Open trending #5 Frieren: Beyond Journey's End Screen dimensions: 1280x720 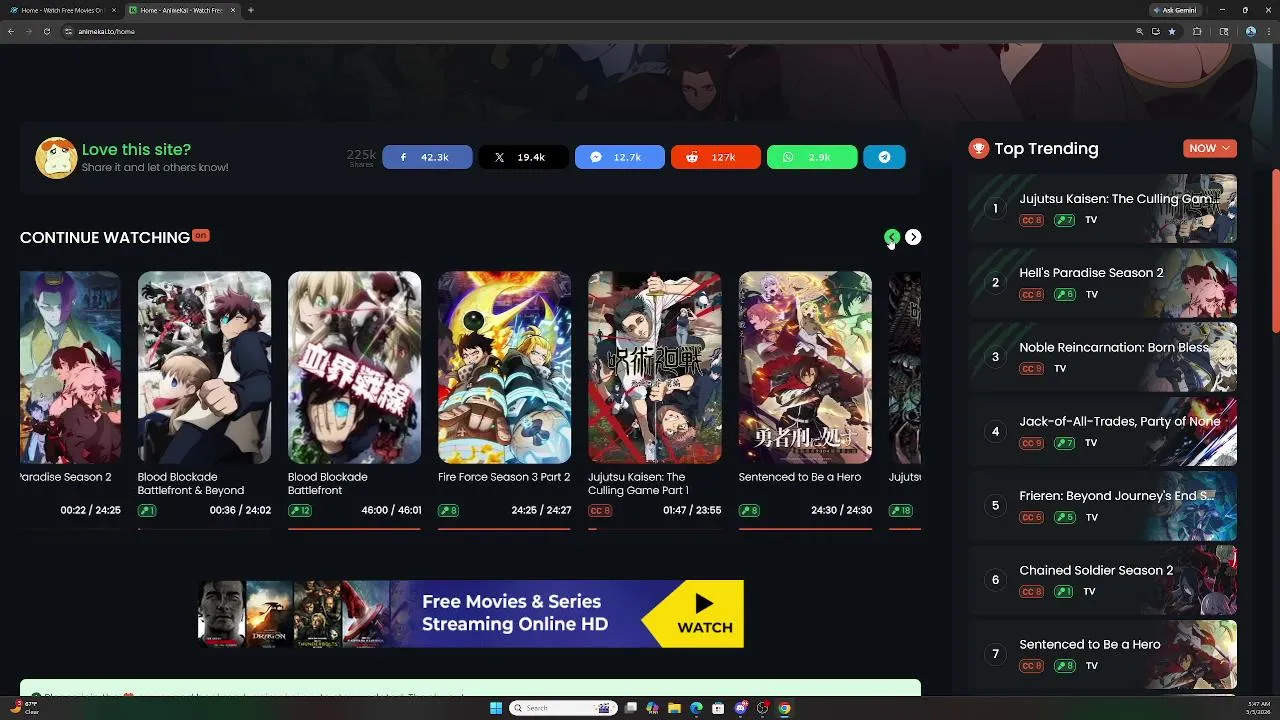(1102, 505)
